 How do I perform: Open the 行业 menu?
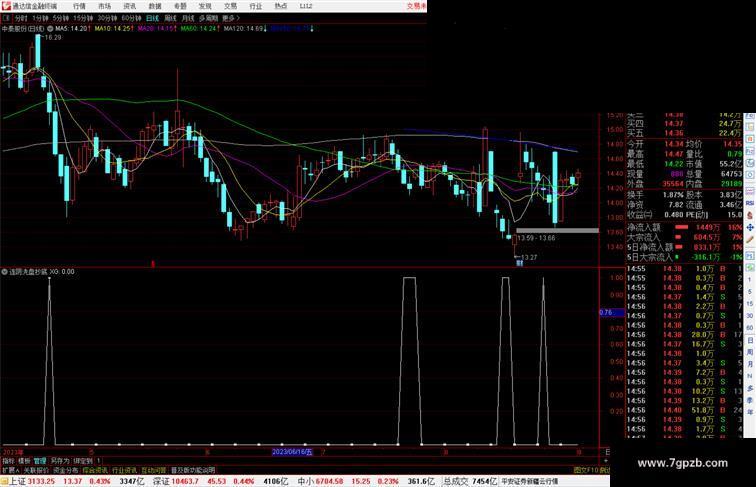pos(256,6)
